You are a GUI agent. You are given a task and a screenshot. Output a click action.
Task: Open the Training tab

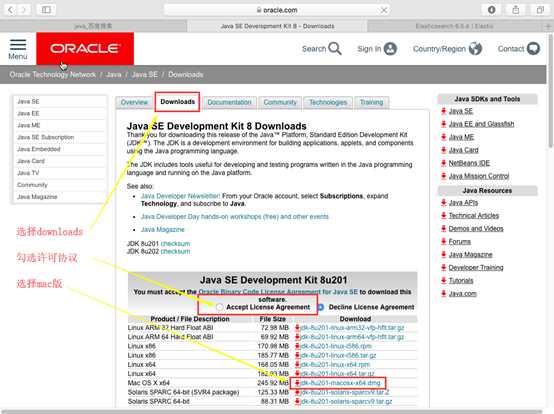tap(371, 102)
